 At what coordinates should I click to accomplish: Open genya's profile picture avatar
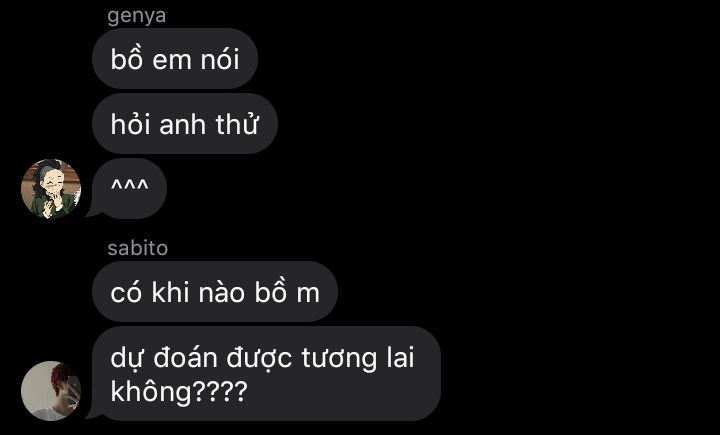pyautogui.click(x=51, y=188)
